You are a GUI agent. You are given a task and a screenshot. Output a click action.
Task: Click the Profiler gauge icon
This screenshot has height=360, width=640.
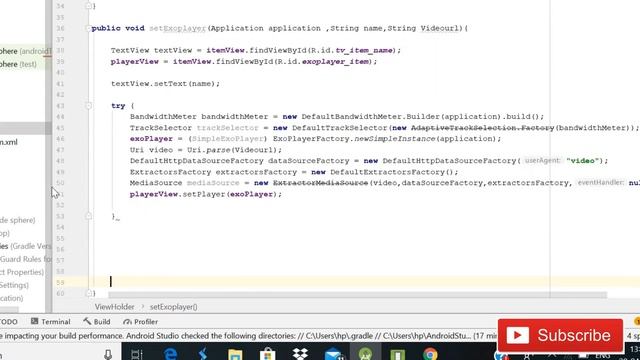click(x=127, y=322)
